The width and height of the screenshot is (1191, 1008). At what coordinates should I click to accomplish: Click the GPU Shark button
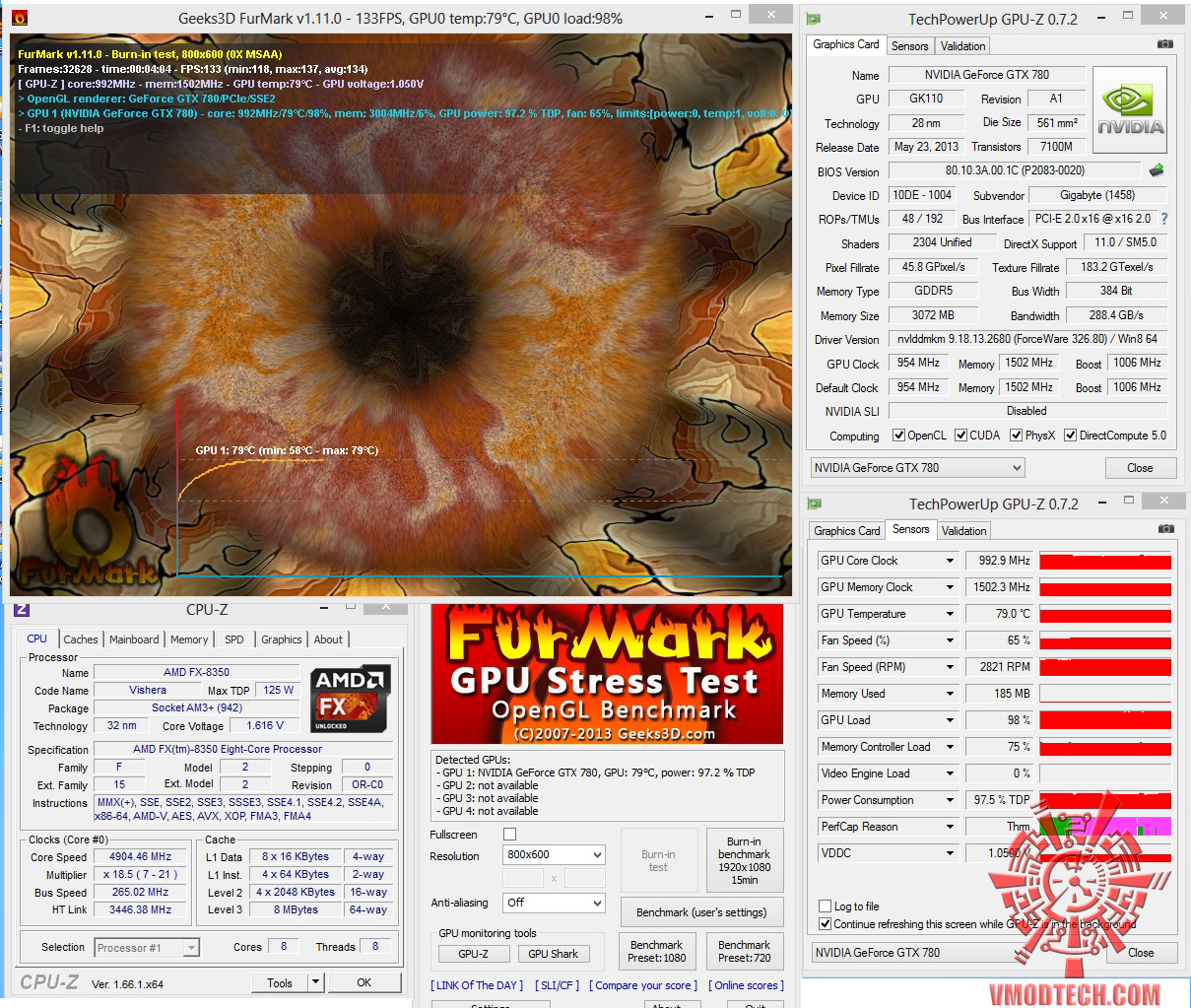point(553,954)
